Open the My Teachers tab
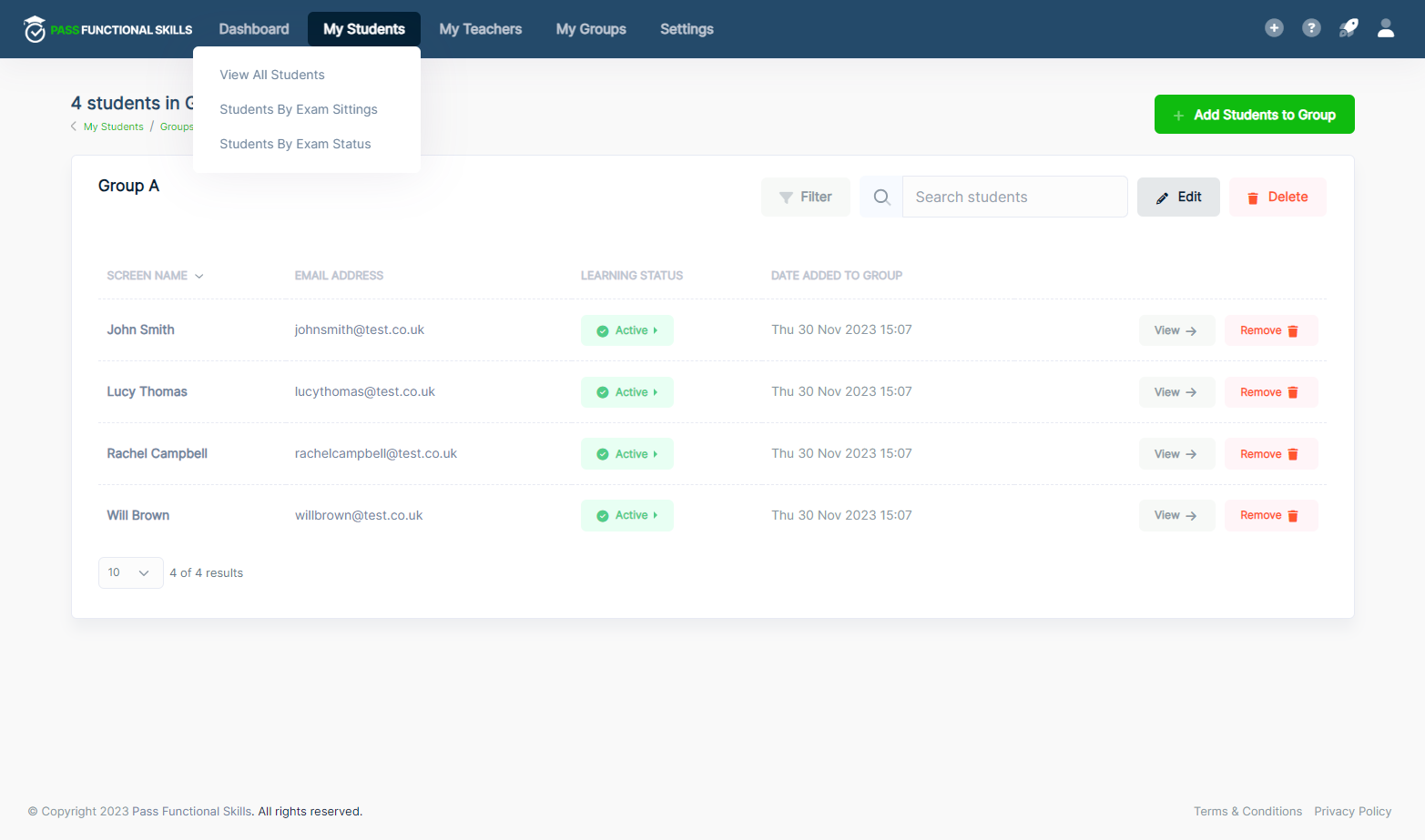 pos(481,29)
